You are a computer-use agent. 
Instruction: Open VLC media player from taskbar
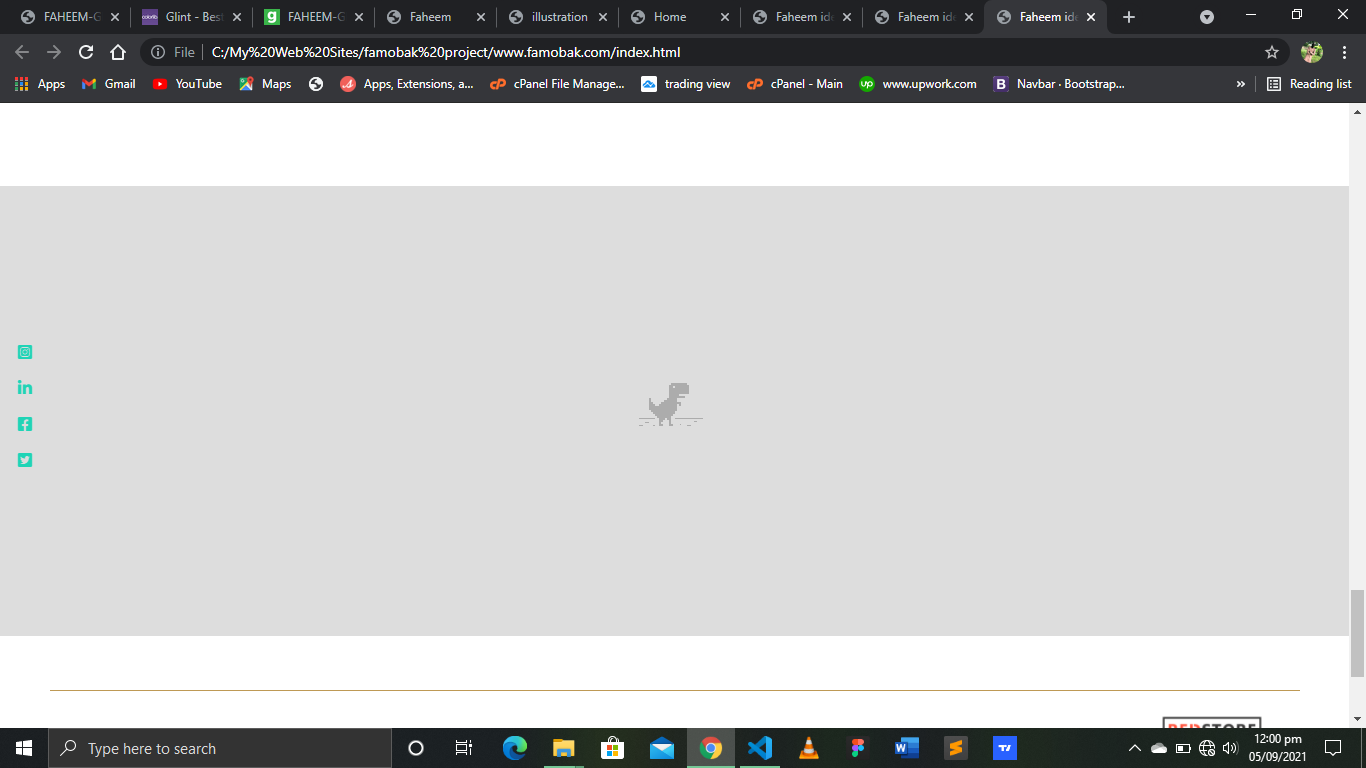pyautogui.click(x=809, y=748)
